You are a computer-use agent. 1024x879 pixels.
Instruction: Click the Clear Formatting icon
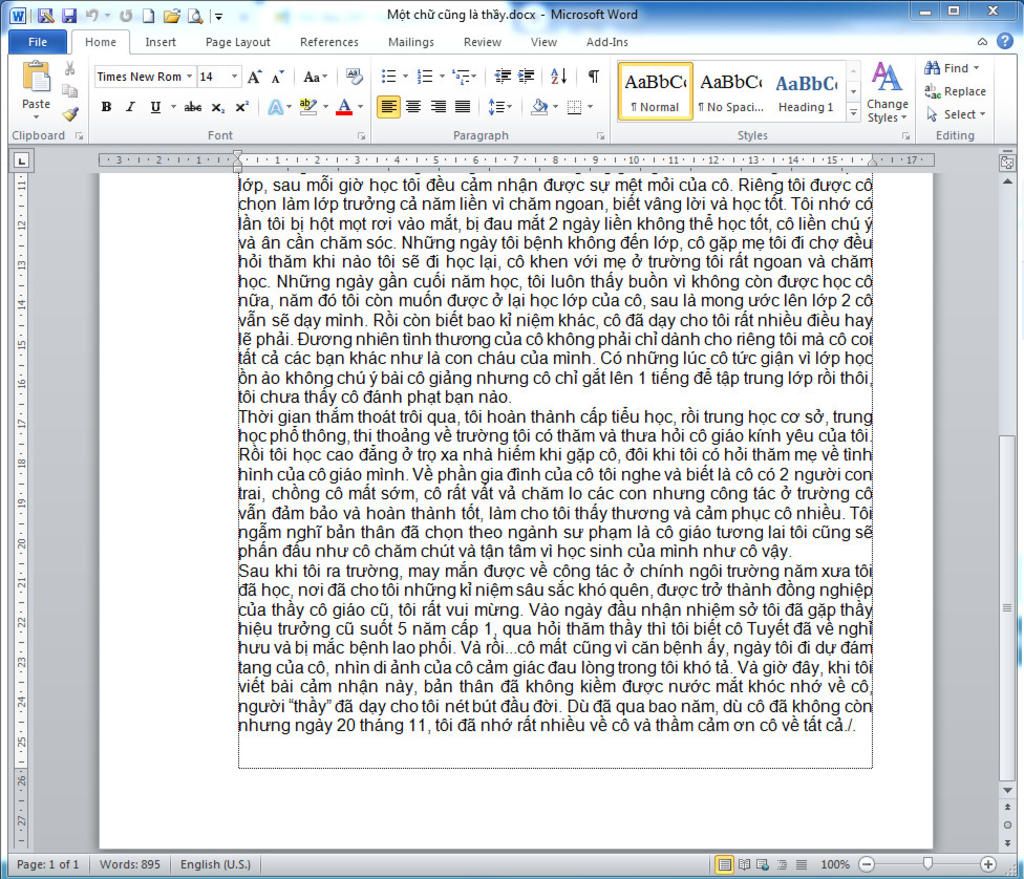[355, 76]
